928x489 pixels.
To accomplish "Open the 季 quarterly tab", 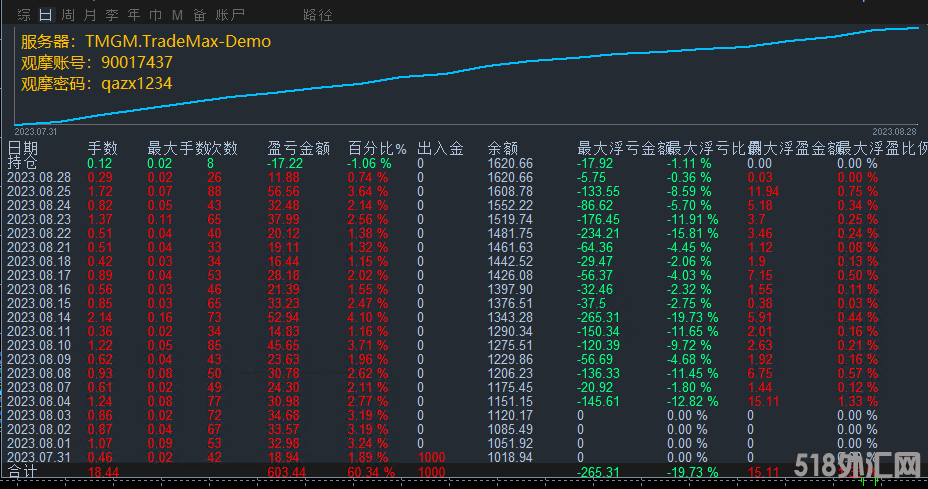I will point(112,15).
